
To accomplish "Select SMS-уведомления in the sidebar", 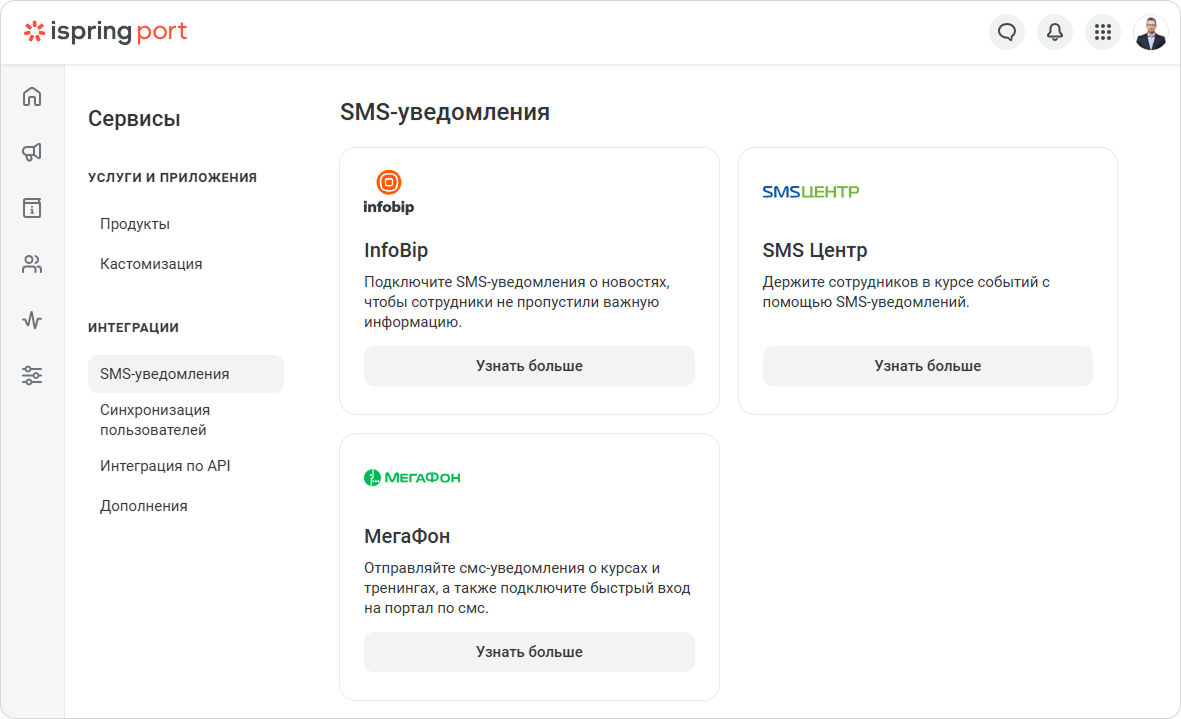I will (185, 374).
